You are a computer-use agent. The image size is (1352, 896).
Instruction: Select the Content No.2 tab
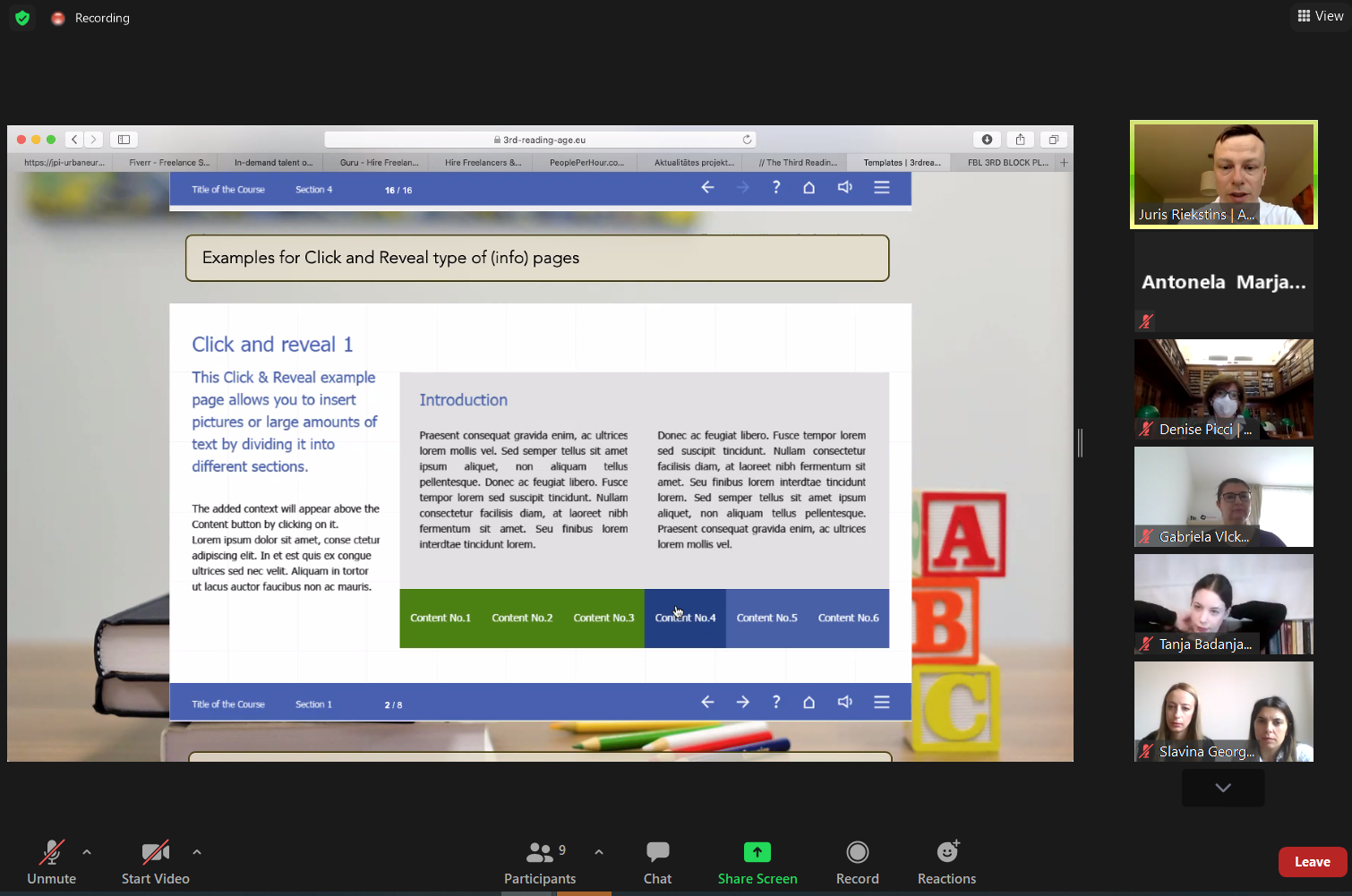(522, 618)
